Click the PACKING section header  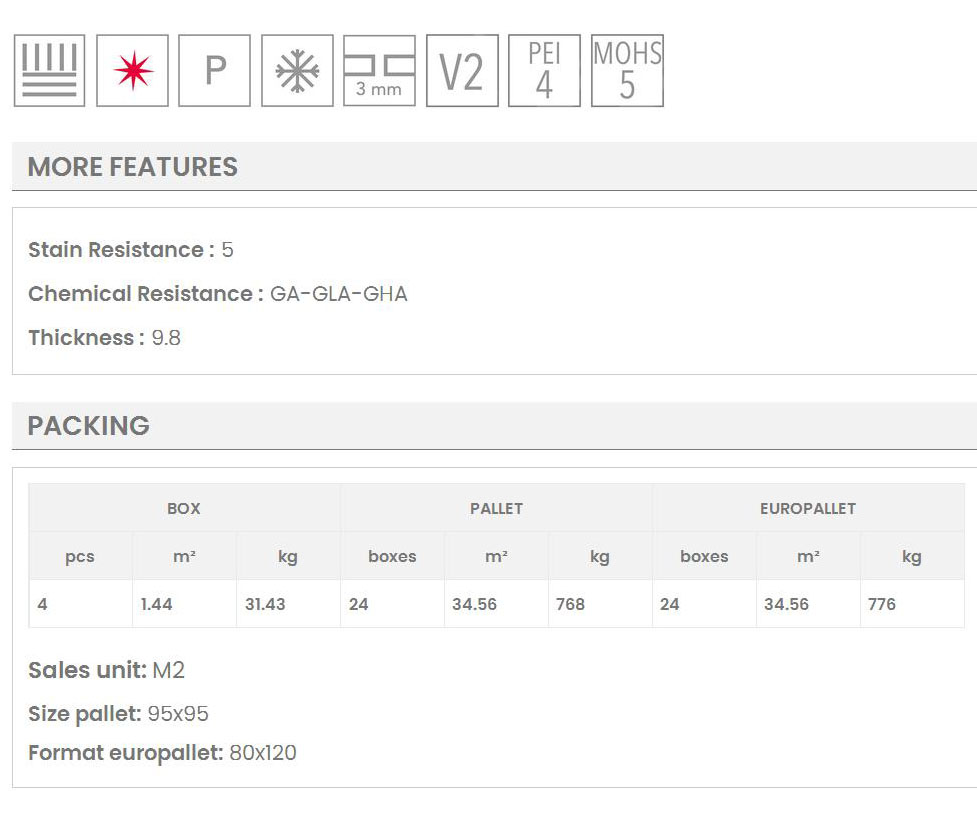(89, 426)
